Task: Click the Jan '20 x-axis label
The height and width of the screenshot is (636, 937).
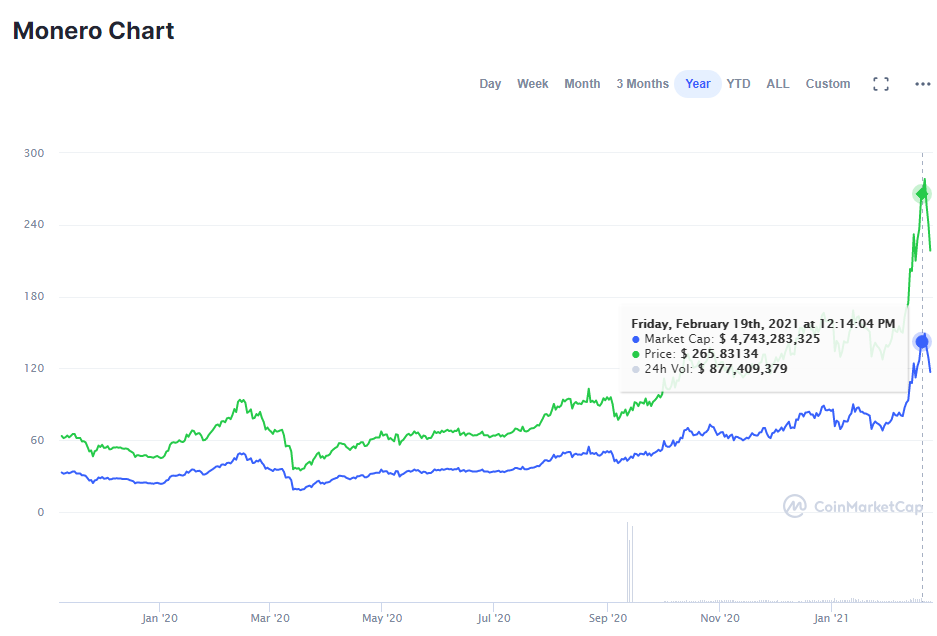Action: pos(160,618)
